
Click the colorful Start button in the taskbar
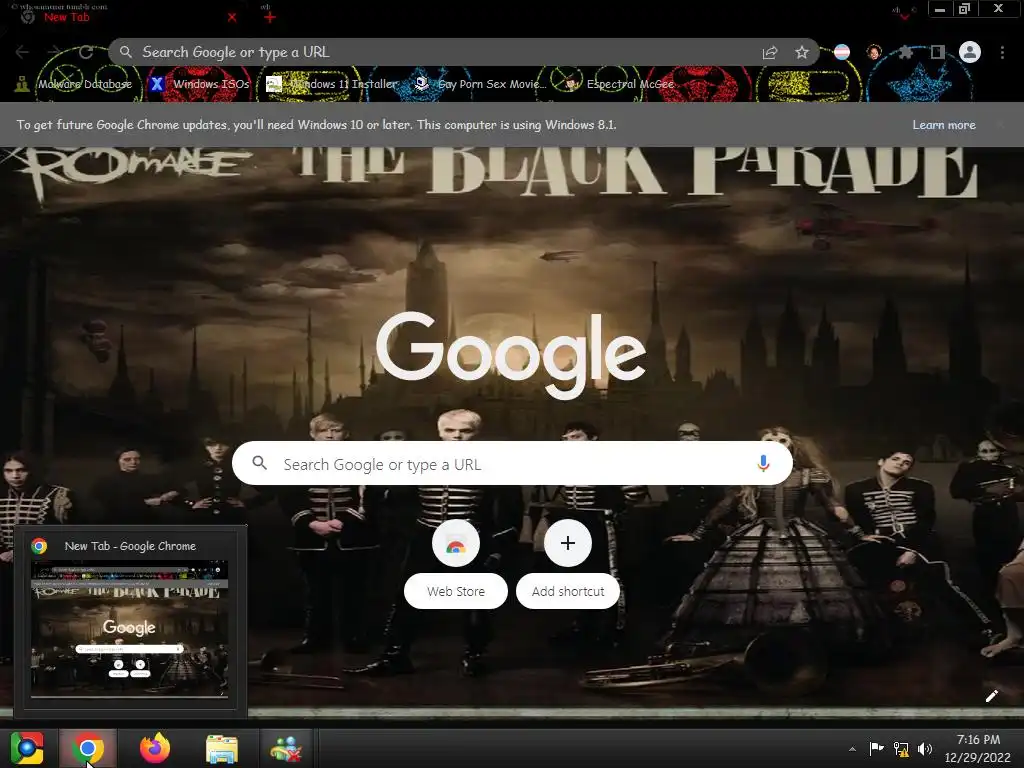tap(27, 748)
